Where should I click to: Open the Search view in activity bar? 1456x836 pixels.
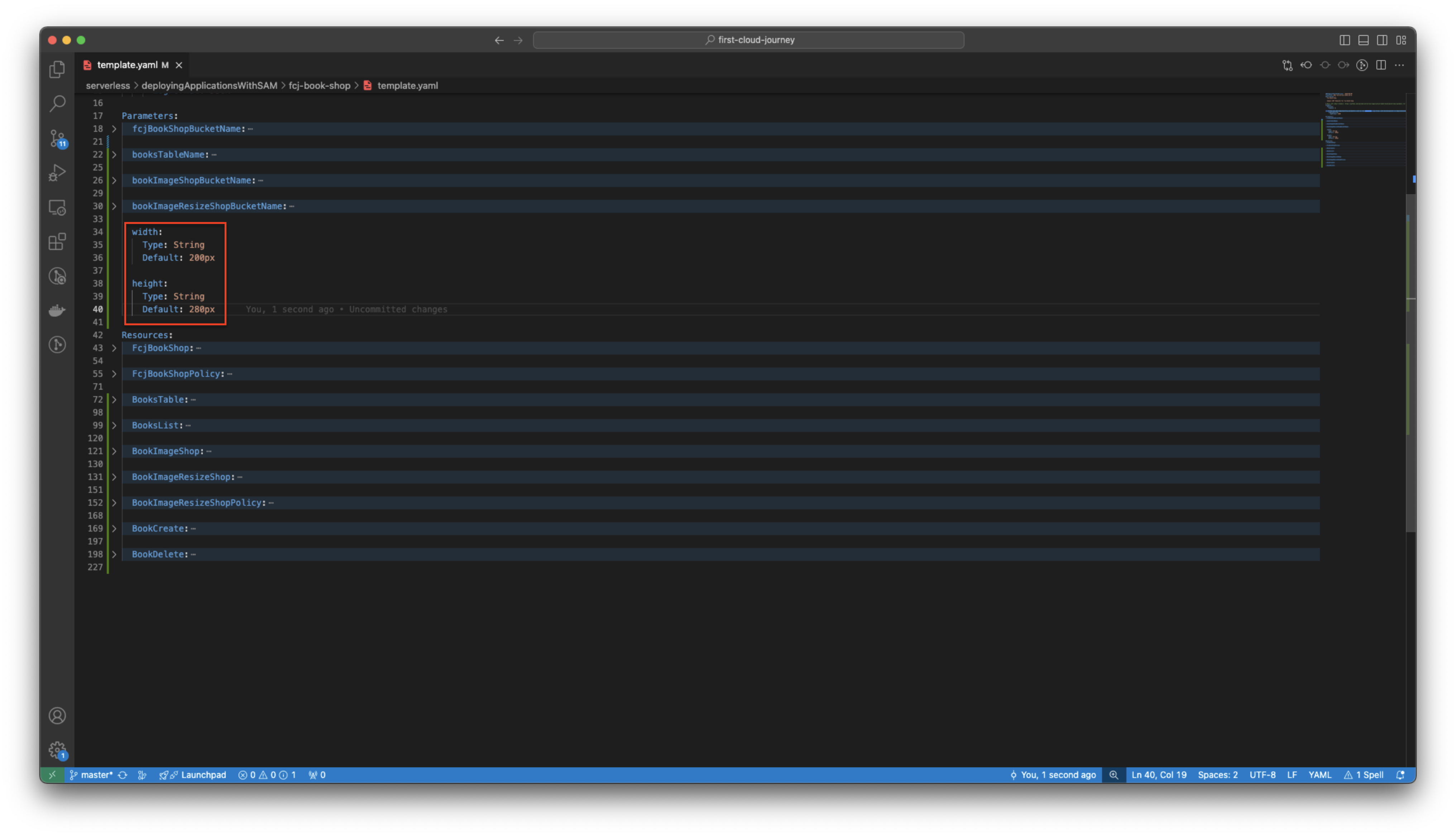(57, 104)
